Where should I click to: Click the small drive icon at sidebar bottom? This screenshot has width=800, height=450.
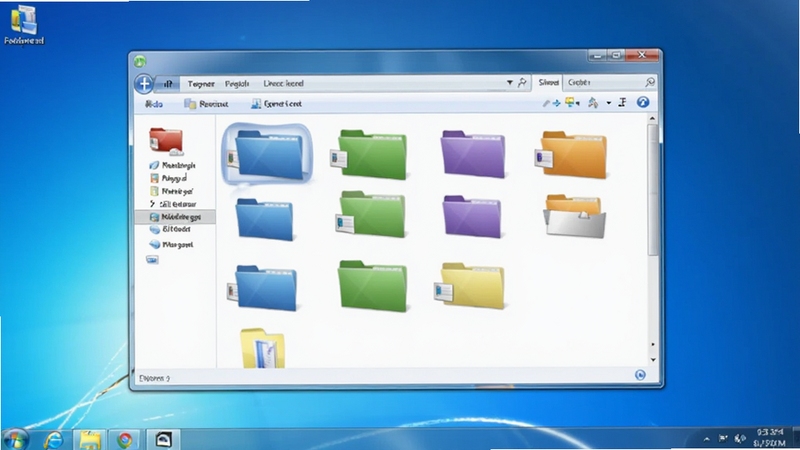click(153, 260)
